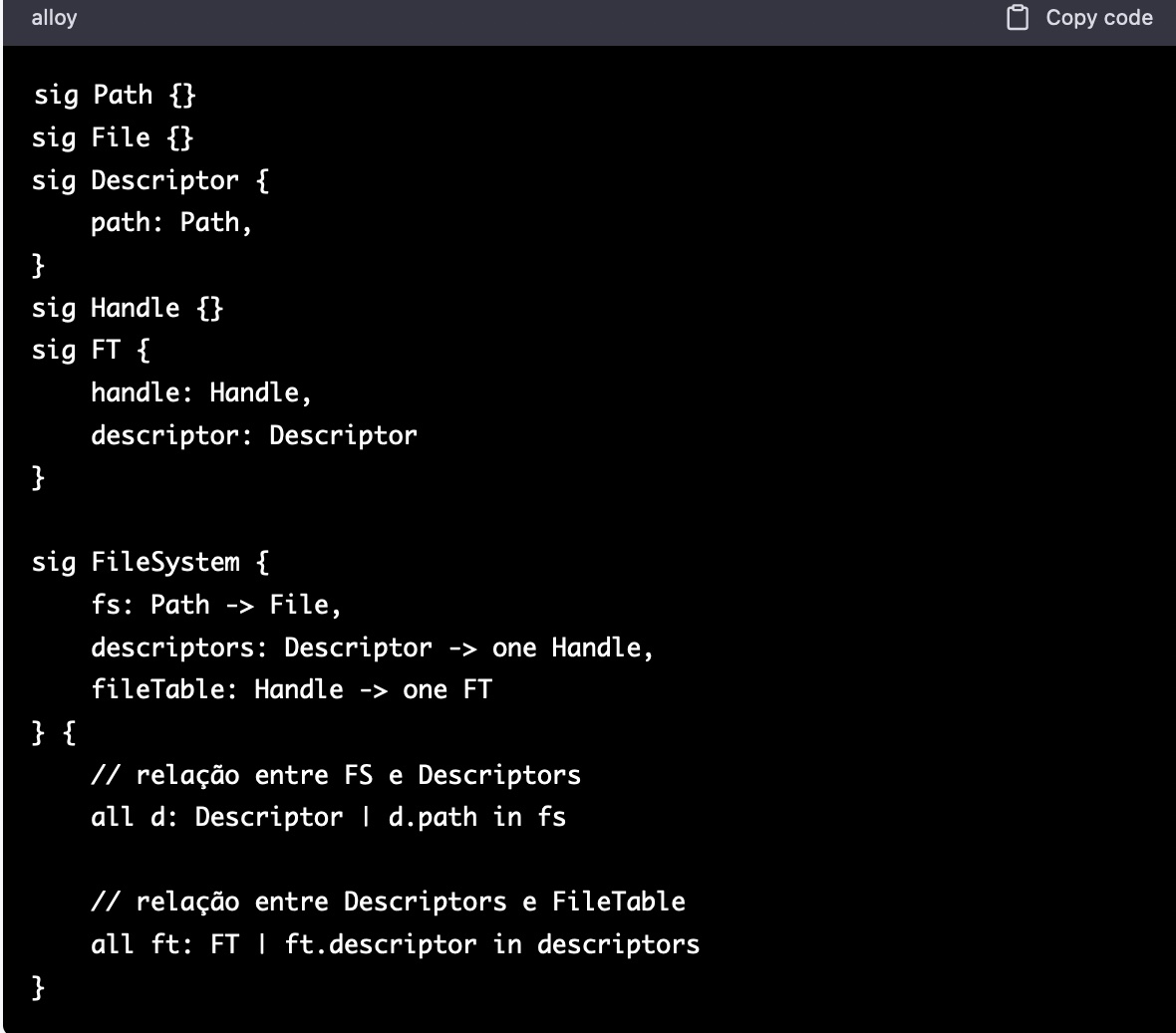This screenshot has height=1033, width=1176.
Task: Click the "all d: Descriptor" constraint line
Action: [328, 817]
